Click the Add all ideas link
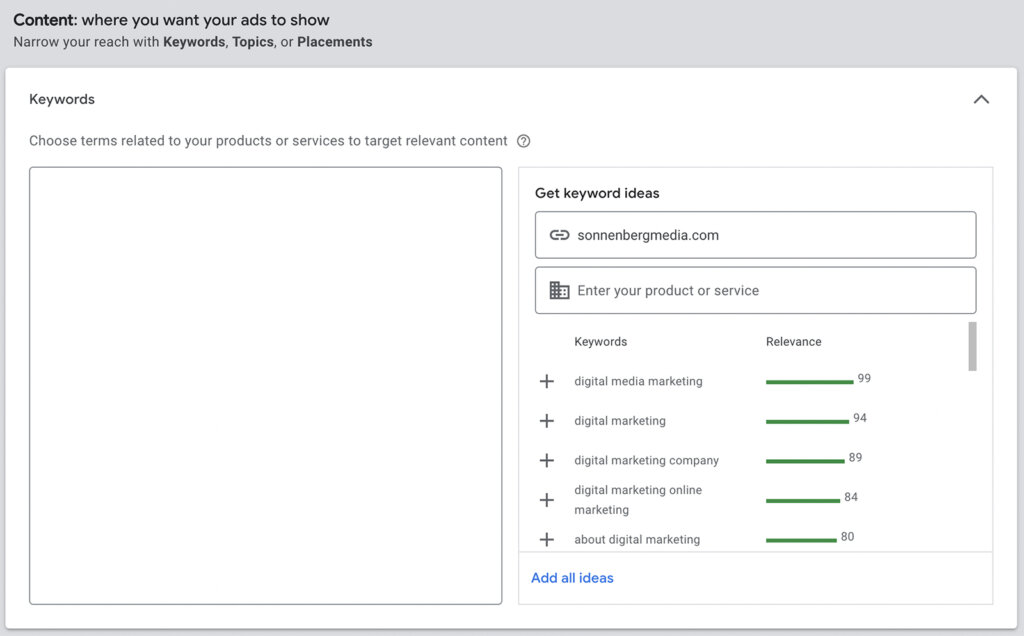 [x=572, y=578]
